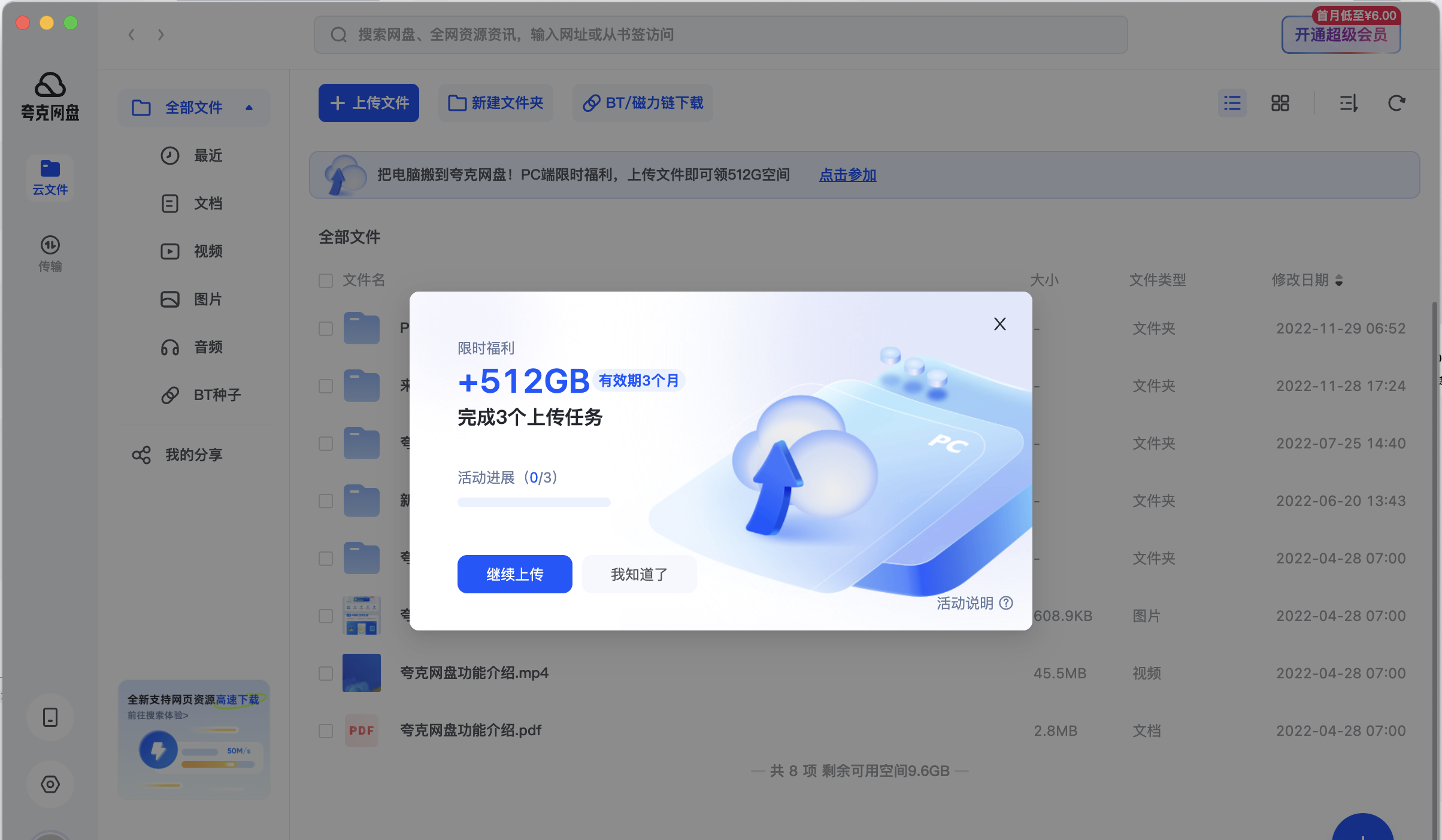Toggle the select-all checkbox by 文件名

(326, 281)
